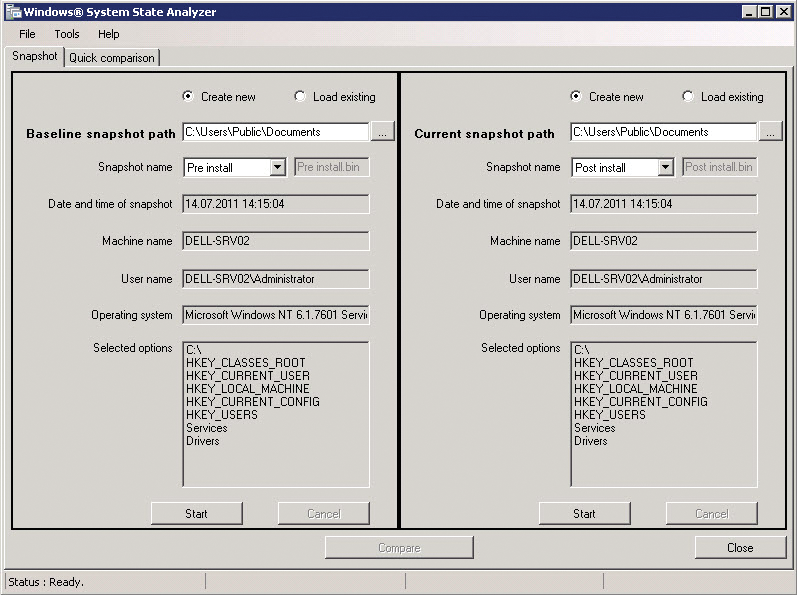Open the Tools menu
This screenshot has height=595, width=797.
[67, 34]
